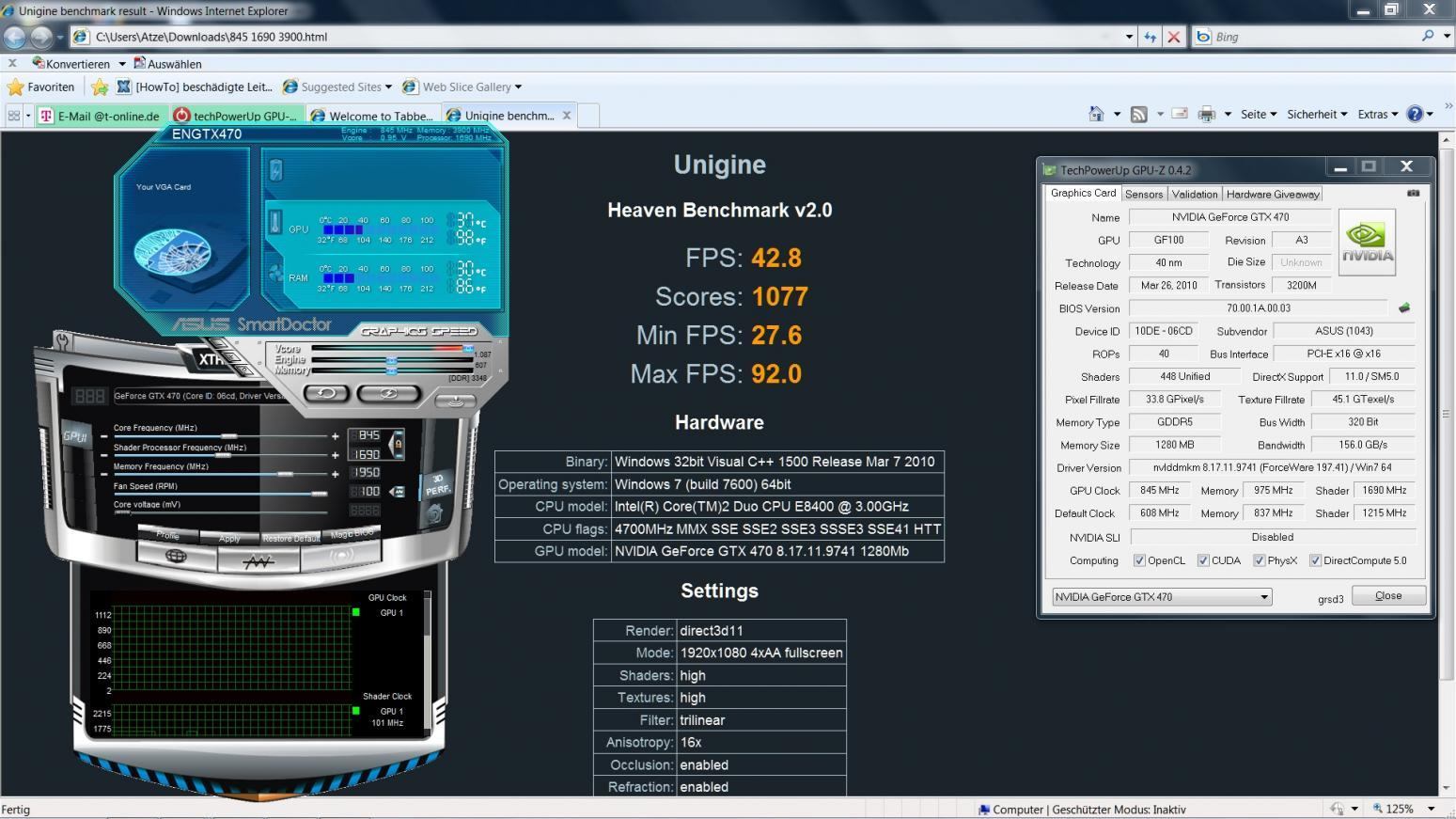Select the 3D PERF mode button
This screenshot has width=1456, height=819.
pyautogui.click(x=437, y=484)
